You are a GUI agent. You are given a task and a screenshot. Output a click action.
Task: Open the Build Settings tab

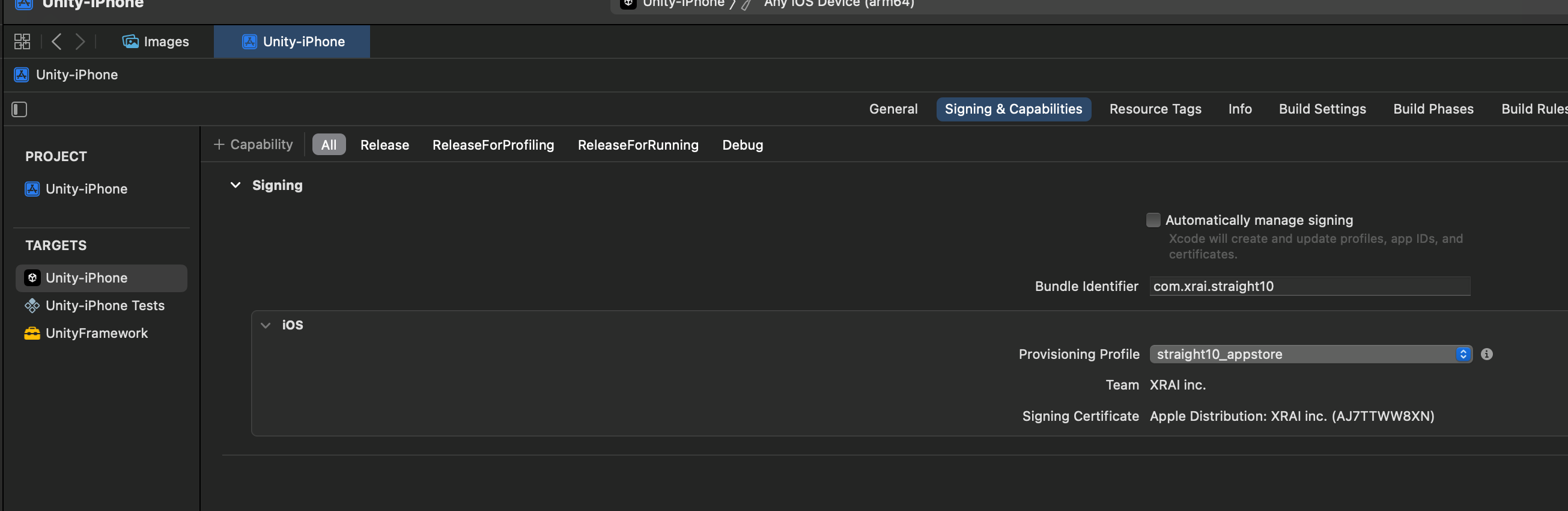click(x=1322, y=109)
